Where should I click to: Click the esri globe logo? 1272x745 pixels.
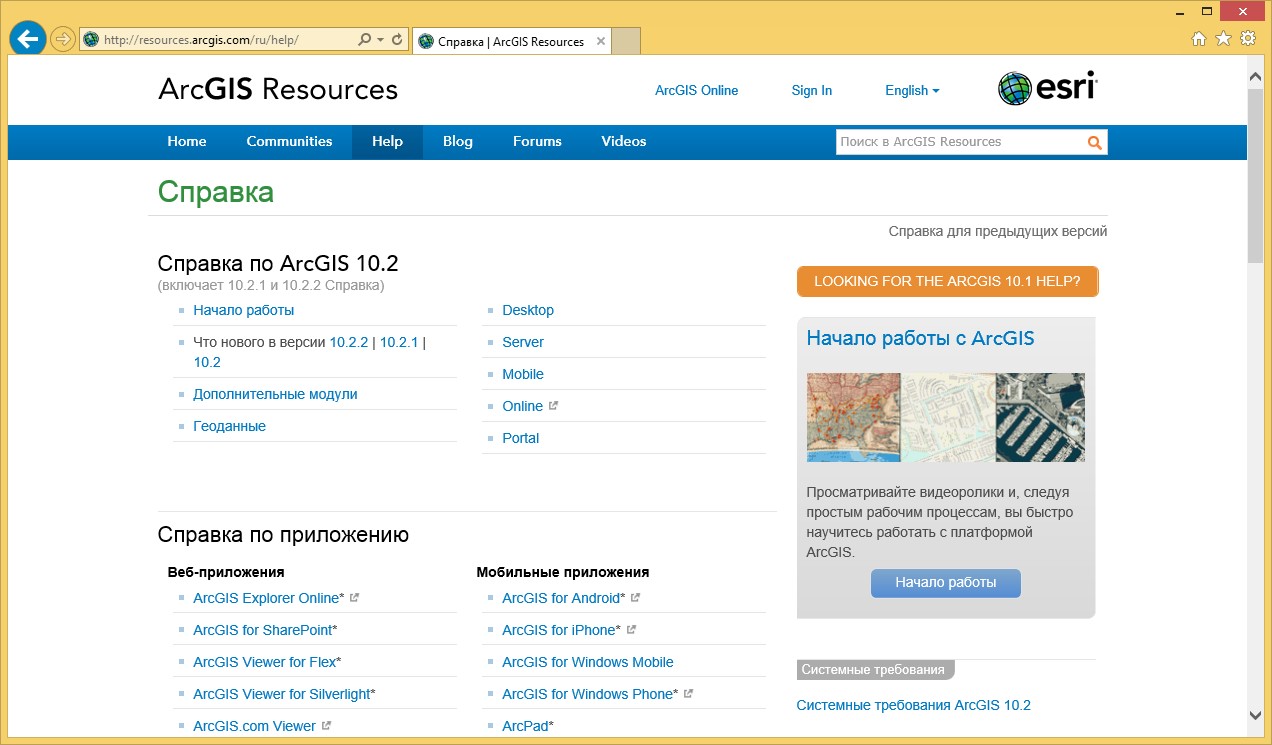pos(1048,88)
